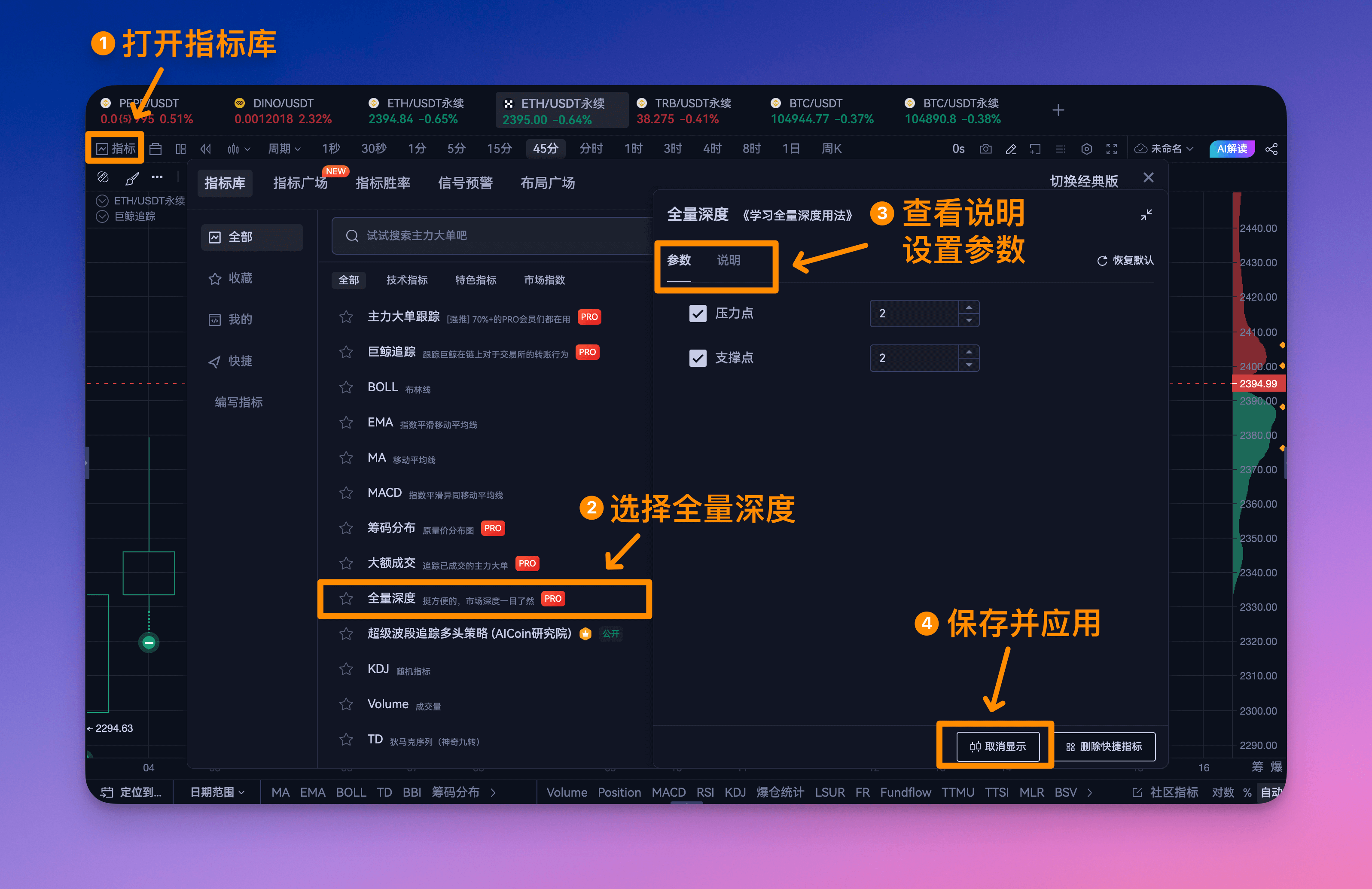
Task: Favorite the 主力大单跟踪 indicator star
Action: coord(346,317)
